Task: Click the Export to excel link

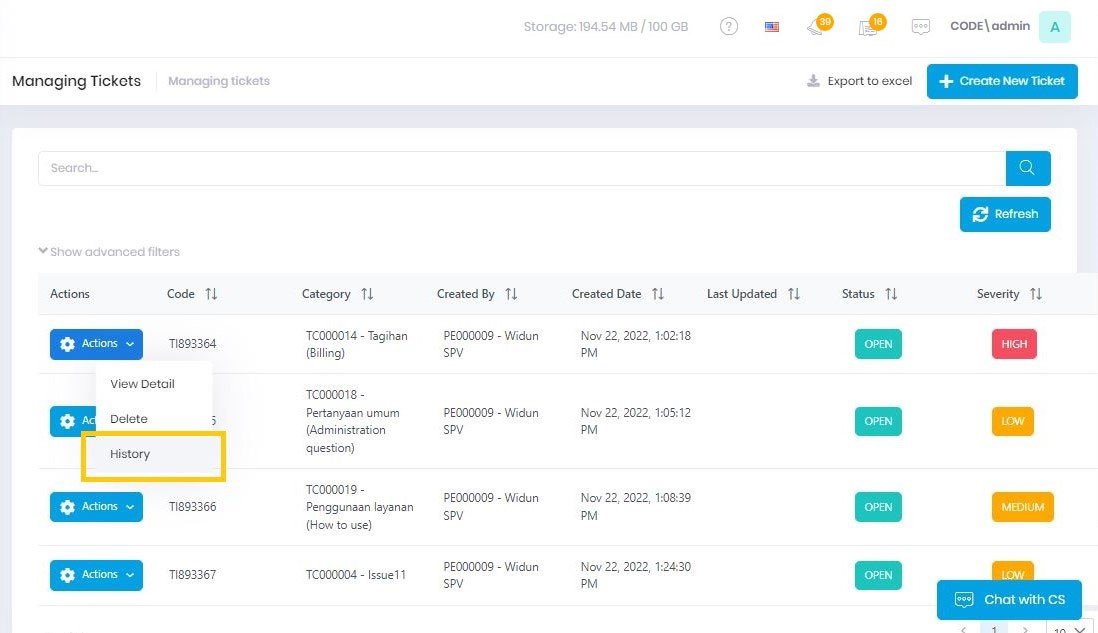Action: (x=860, y=81)
